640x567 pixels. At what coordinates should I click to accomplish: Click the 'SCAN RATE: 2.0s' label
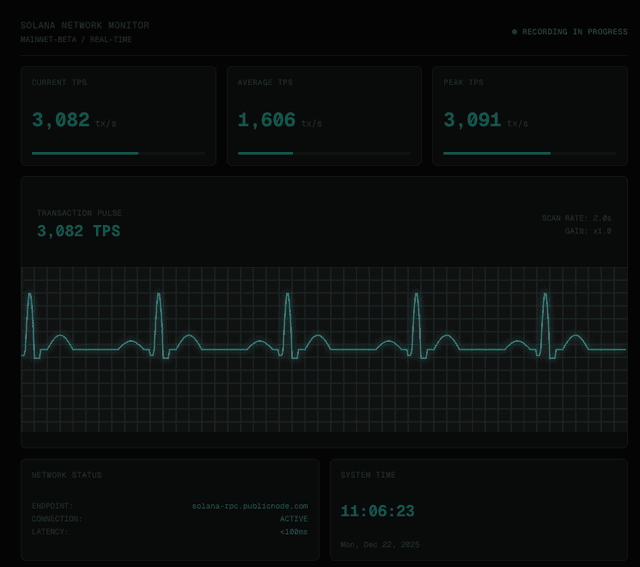pos(576,218)
